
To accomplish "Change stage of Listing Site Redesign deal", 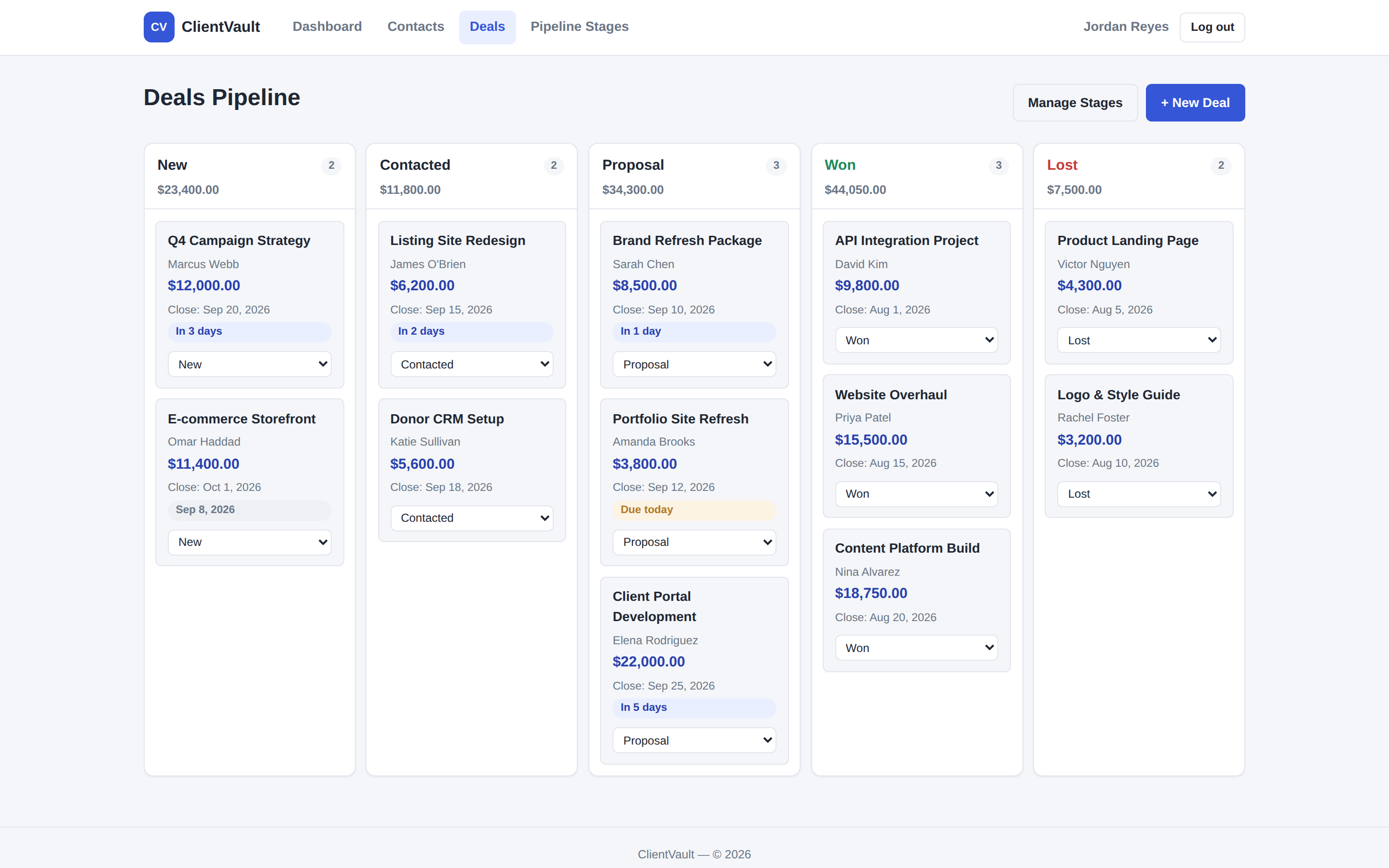I will point(472,364).
